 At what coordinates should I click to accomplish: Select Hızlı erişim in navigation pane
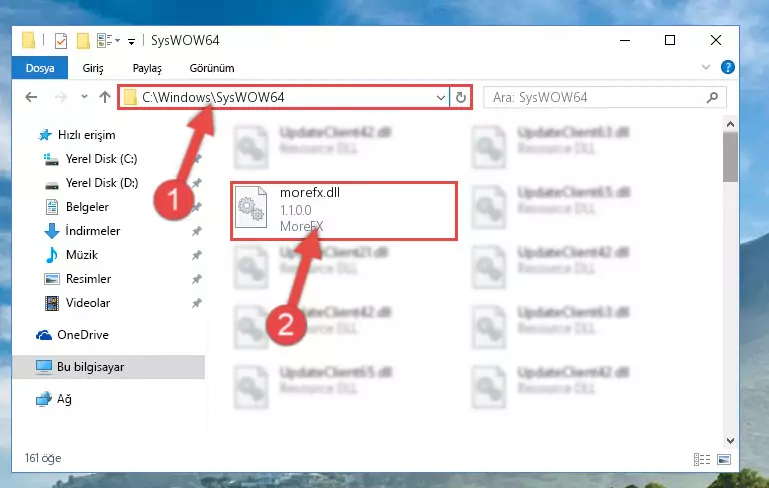[x=86, y=135]
